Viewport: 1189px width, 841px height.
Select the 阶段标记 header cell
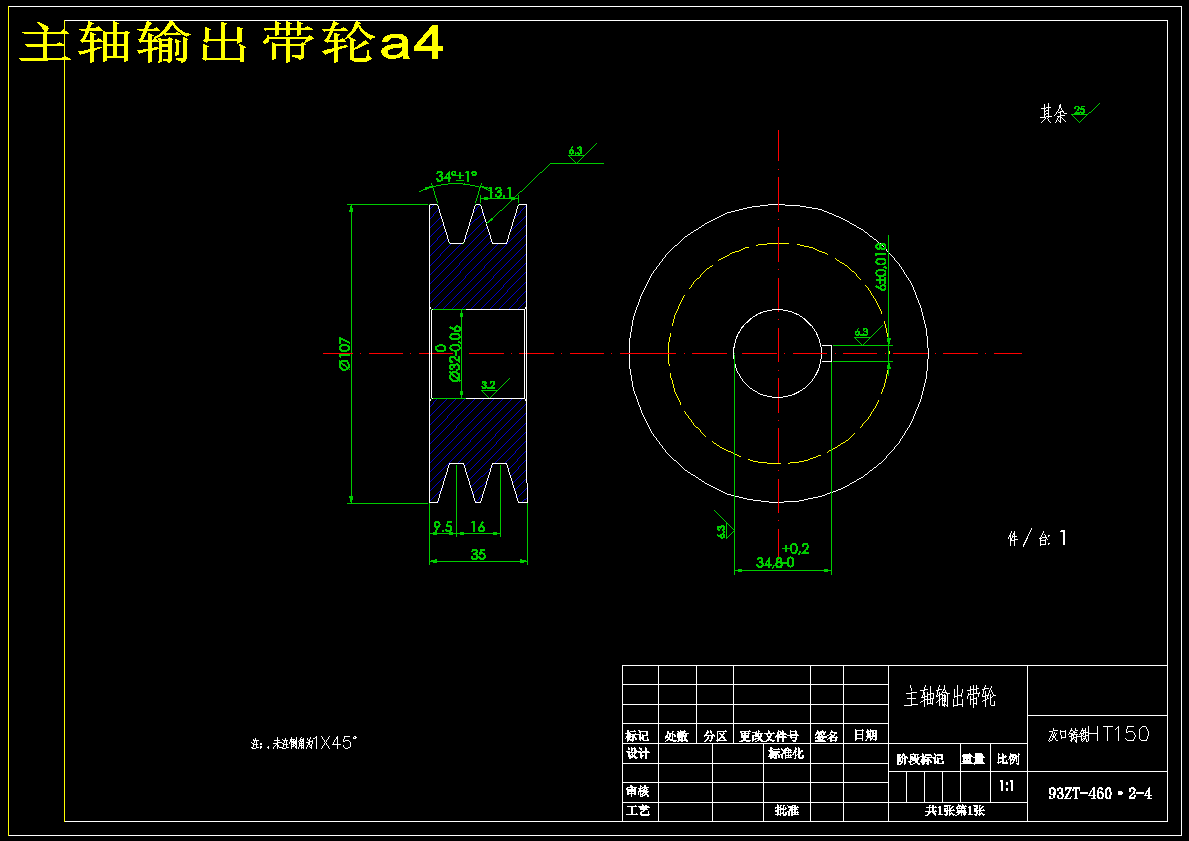pyautogui.click(x=920, y=759)
